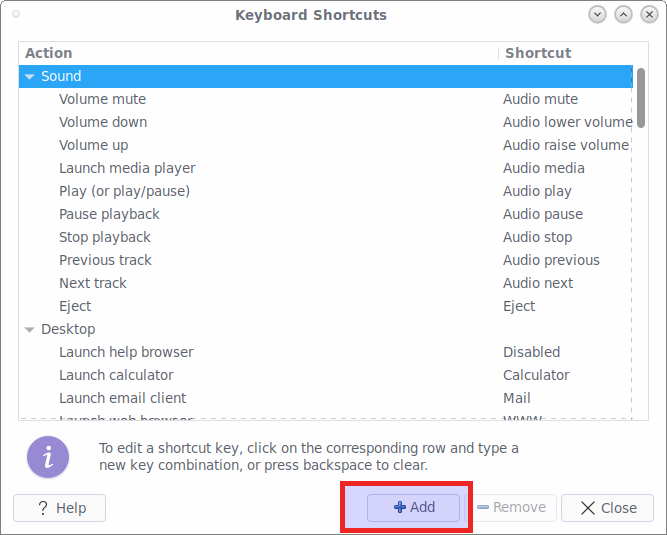Click the Audio raise volume shortcut cell

click(x=565, y=145)
